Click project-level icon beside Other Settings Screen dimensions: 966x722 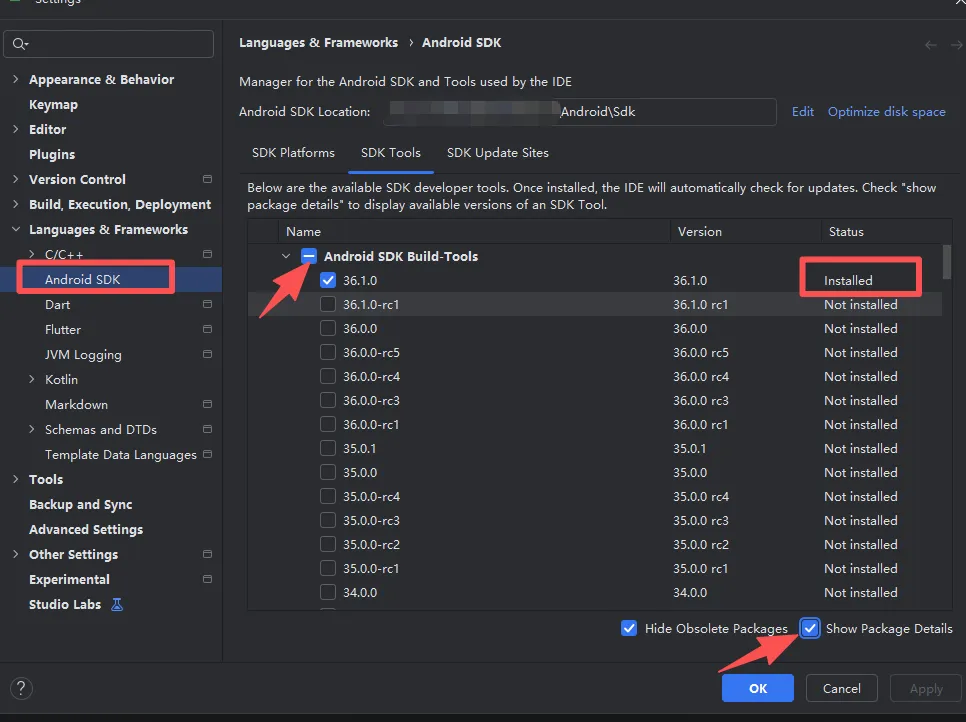coord(207,554)
